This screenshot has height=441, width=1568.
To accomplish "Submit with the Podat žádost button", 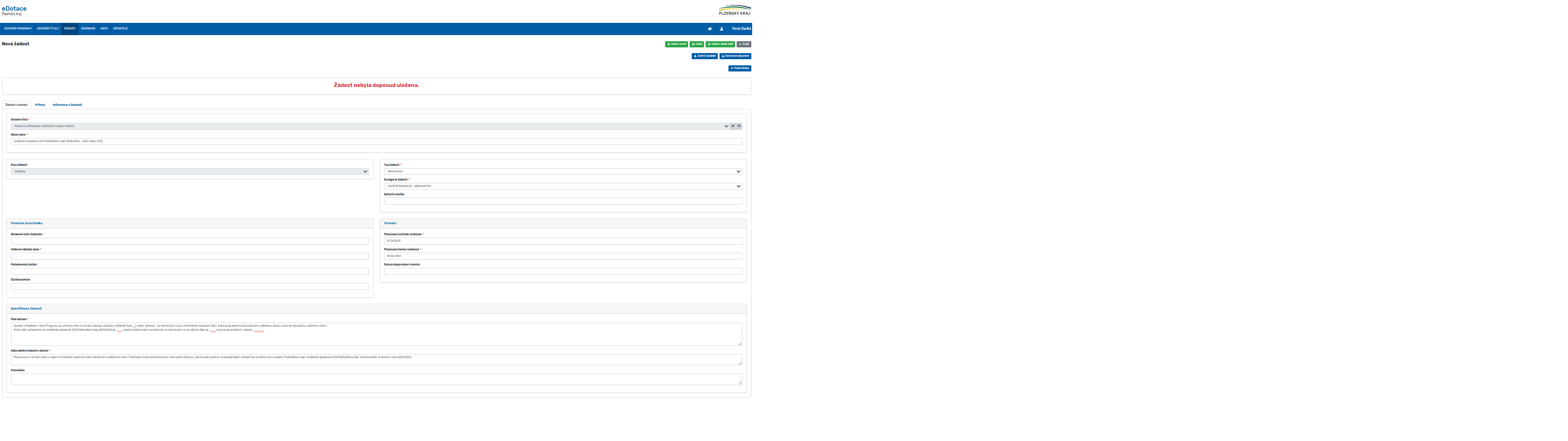I will pyautogui.click(x=739, y=68).
